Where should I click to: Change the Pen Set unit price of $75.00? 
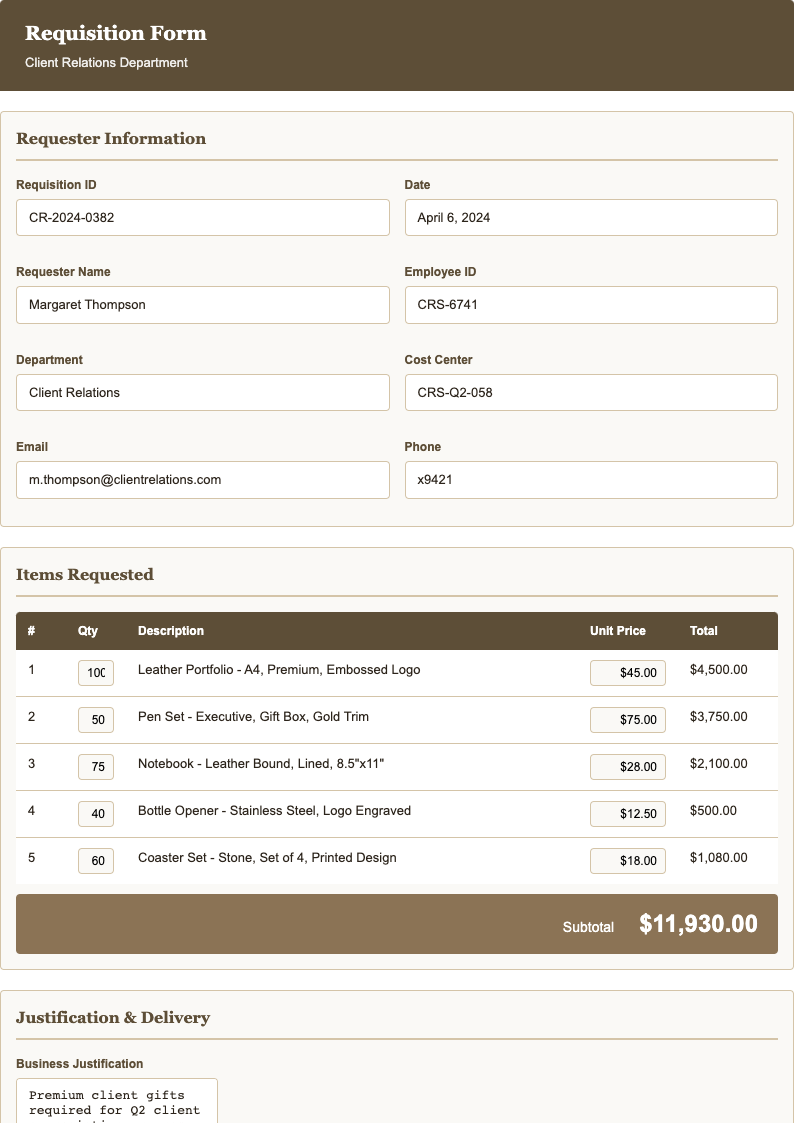(627, 719)
